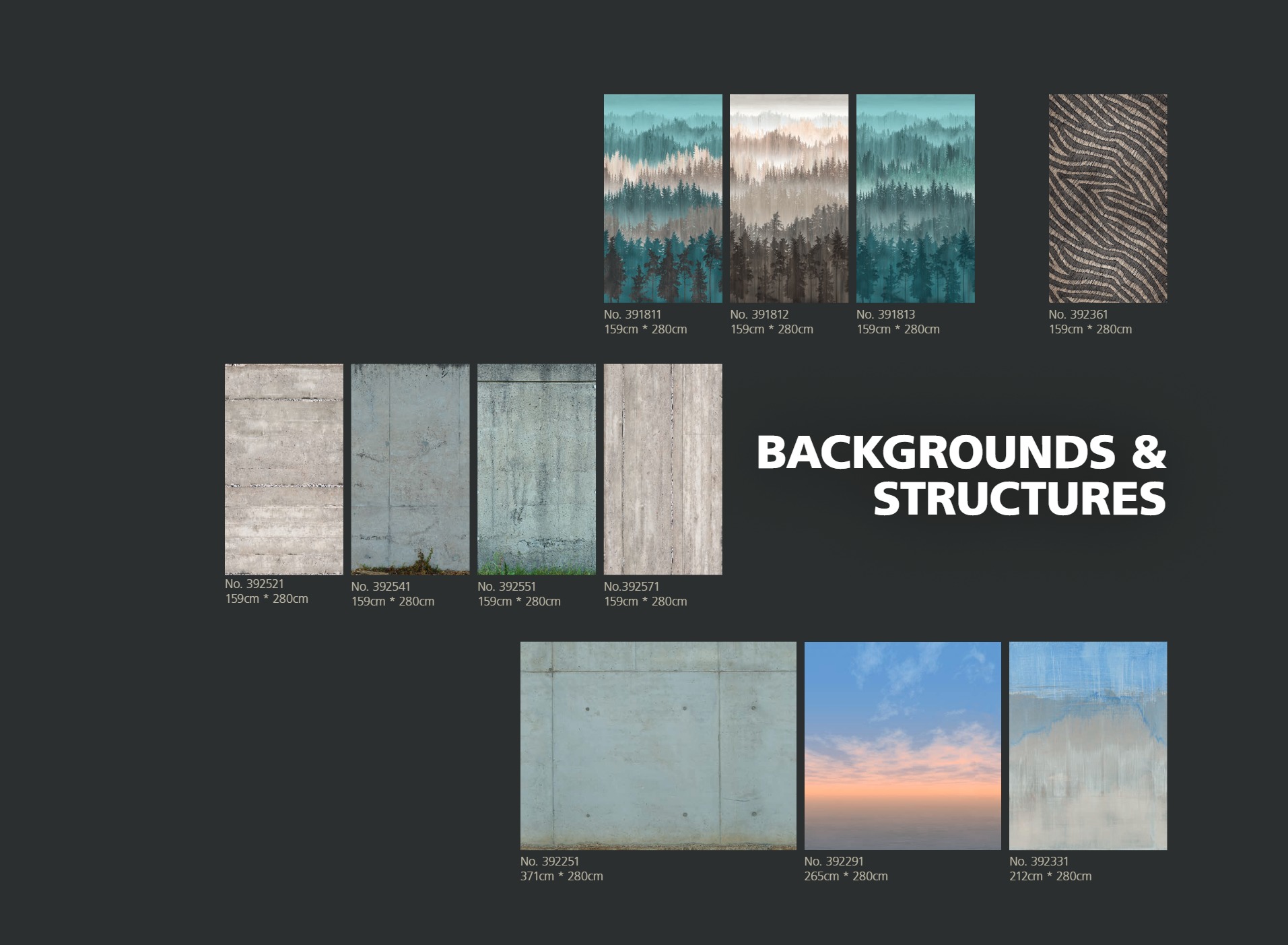Click the 'No. 392521' caption text
This screenshot has width=1288, height=945.
tap(255, 584)
